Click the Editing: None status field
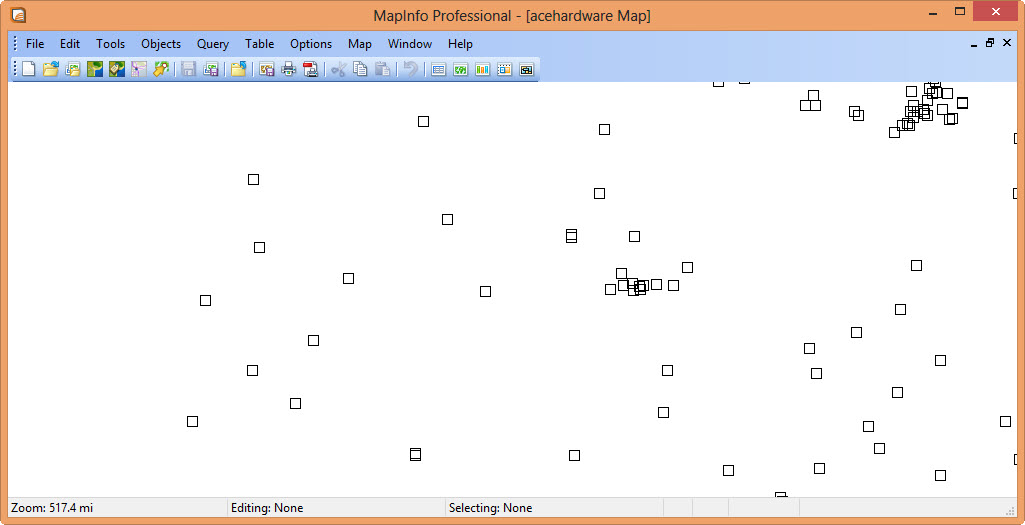Screen dimensions: 1025x525 coord(337,508)
